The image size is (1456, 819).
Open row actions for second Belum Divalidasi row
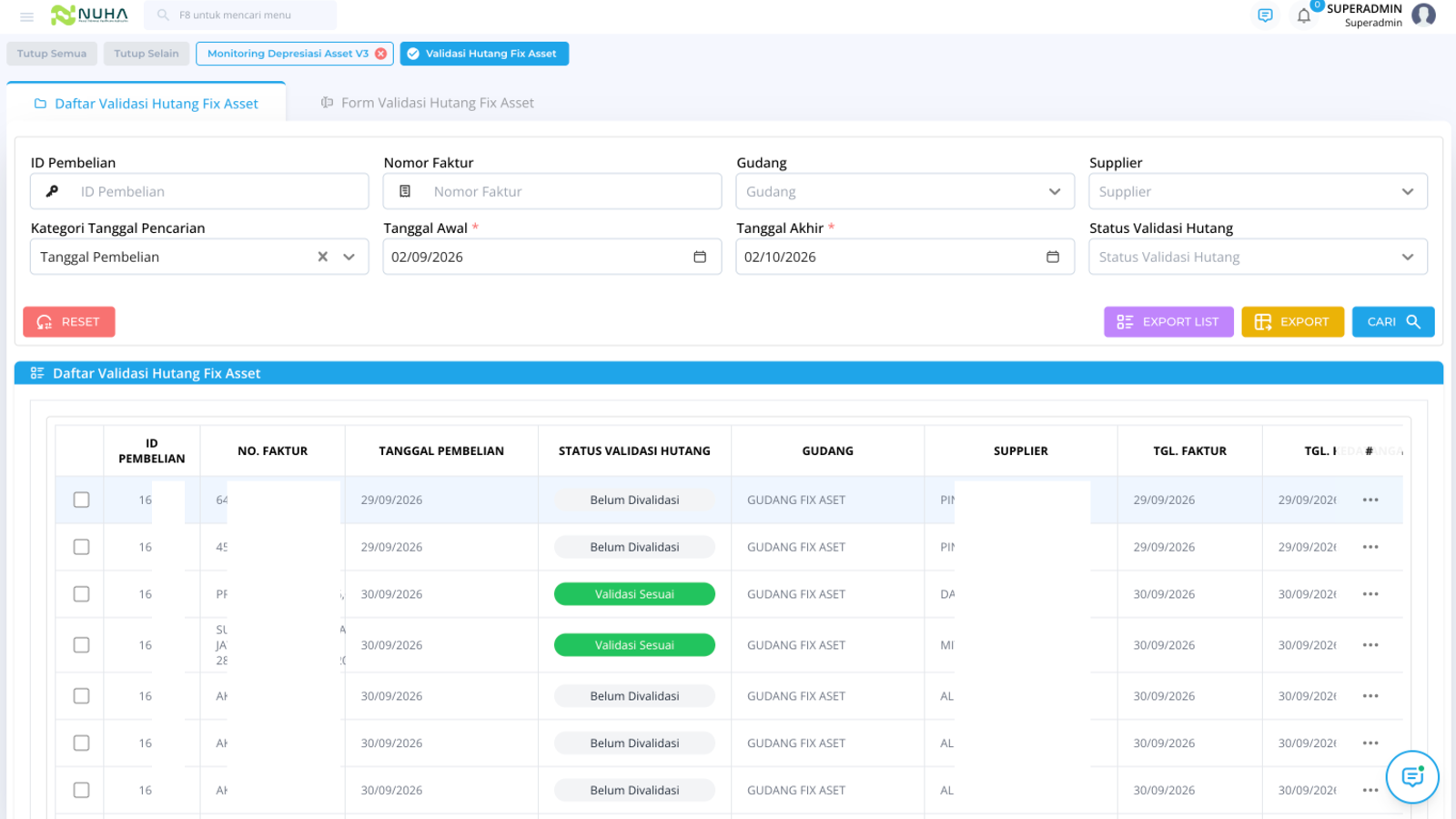[1370, 547]
